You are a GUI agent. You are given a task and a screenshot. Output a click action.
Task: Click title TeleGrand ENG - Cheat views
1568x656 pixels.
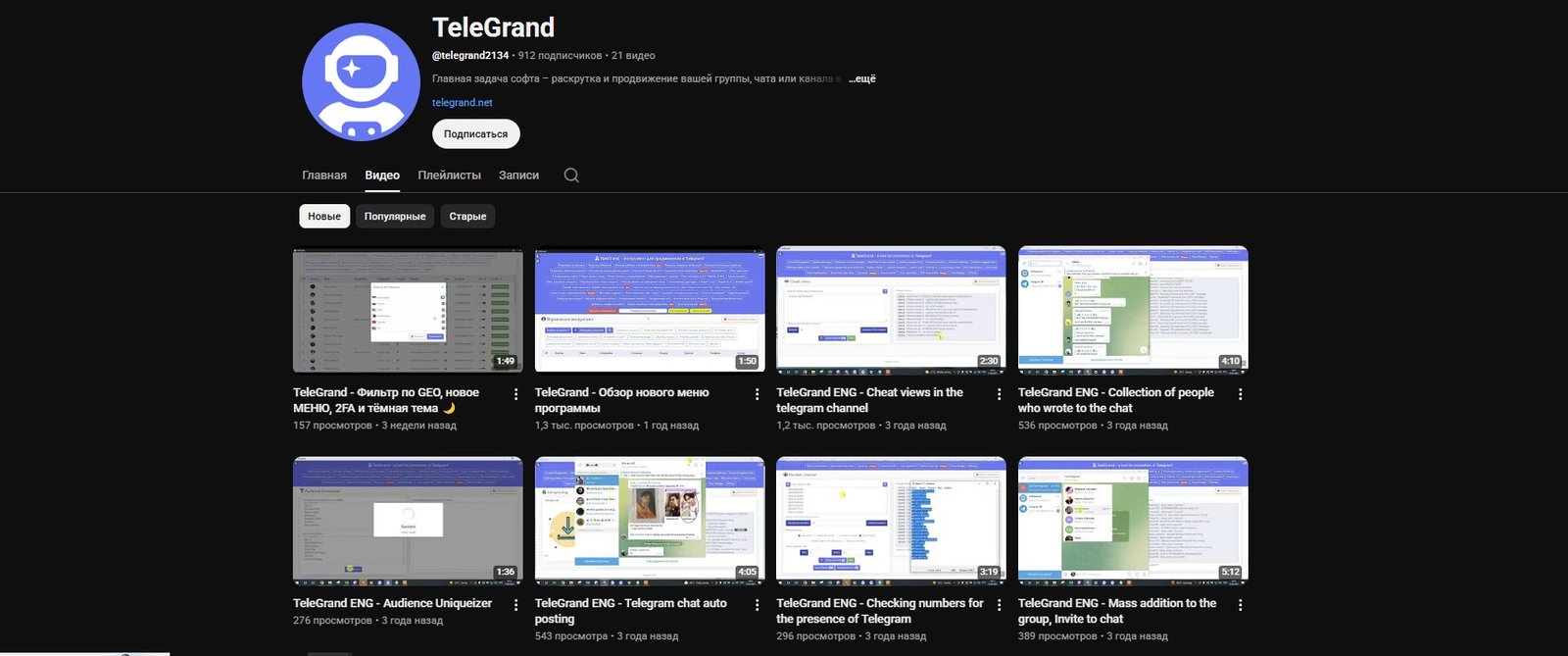click(x=870, y=400)
